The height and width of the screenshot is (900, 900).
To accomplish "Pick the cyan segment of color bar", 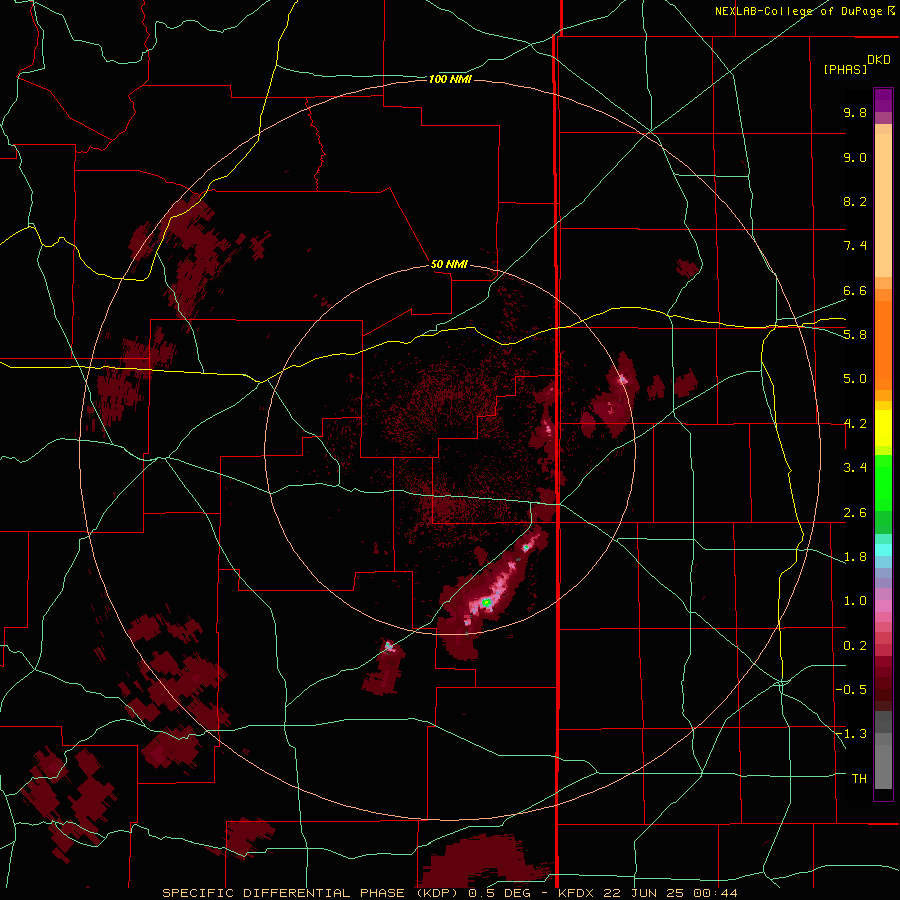I will click(883, 550).
